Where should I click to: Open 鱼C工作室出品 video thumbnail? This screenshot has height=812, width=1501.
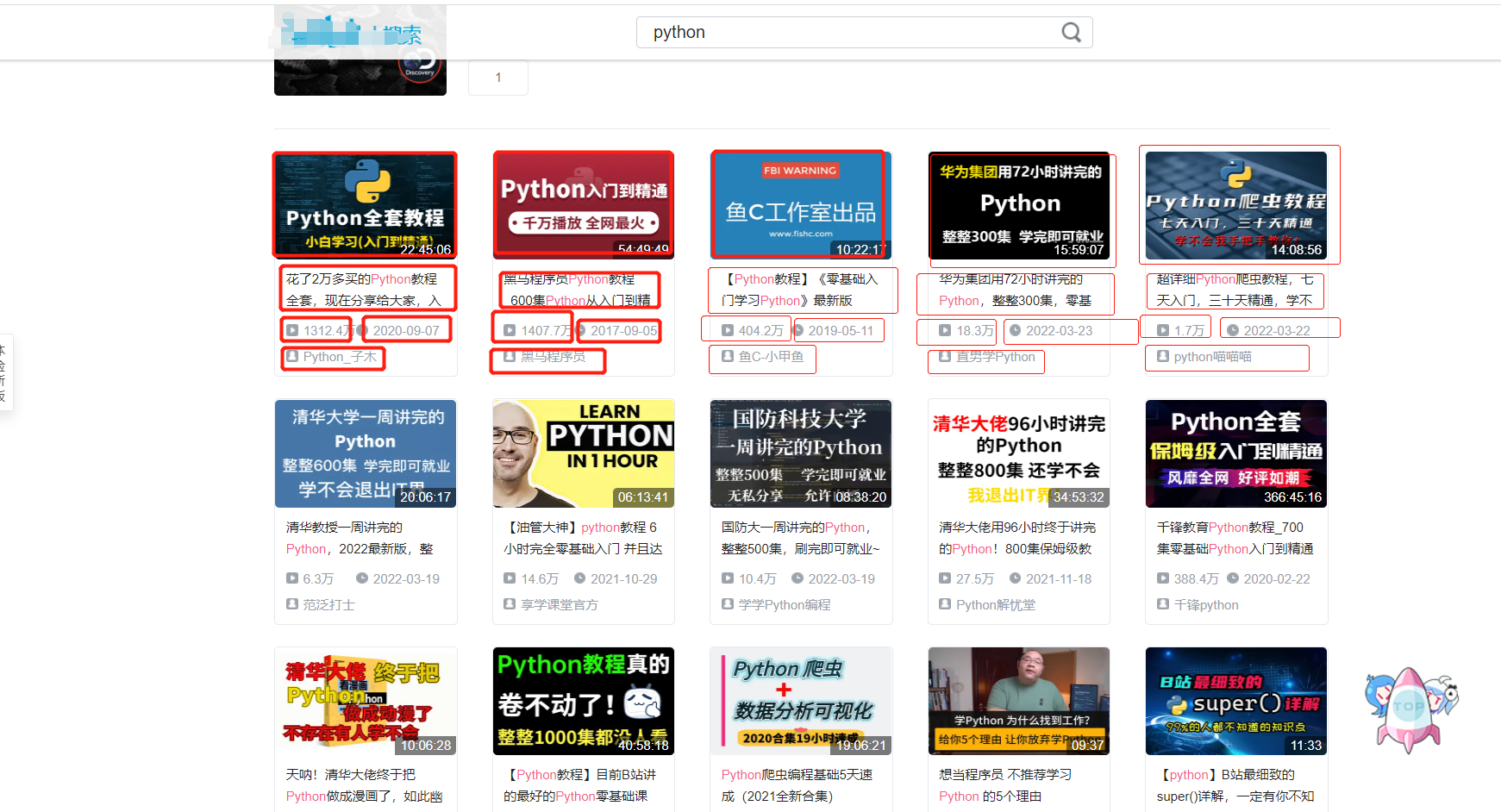801,205
